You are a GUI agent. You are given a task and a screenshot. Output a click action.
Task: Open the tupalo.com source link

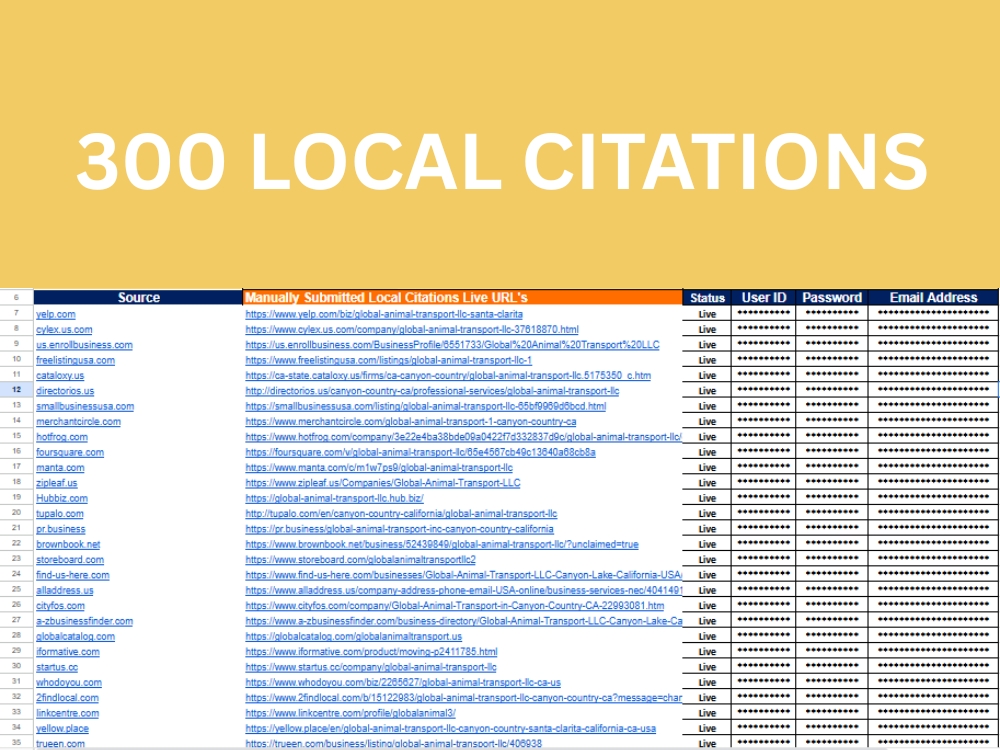(x=60, y=513)
